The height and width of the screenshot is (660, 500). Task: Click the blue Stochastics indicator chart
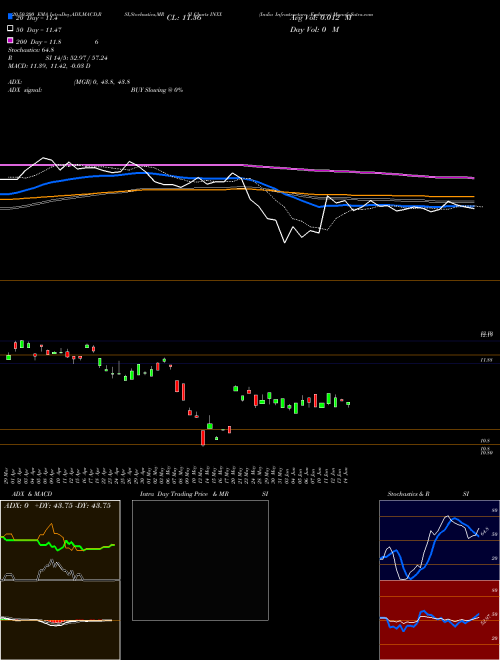tap(439, 540)
